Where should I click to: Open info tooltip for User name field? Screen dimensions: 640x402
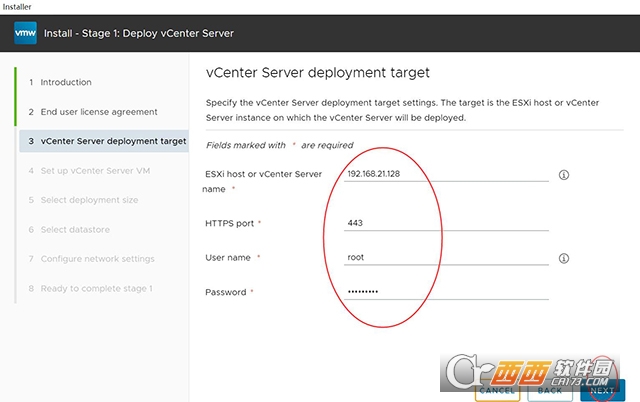click(x=564, y=258)
